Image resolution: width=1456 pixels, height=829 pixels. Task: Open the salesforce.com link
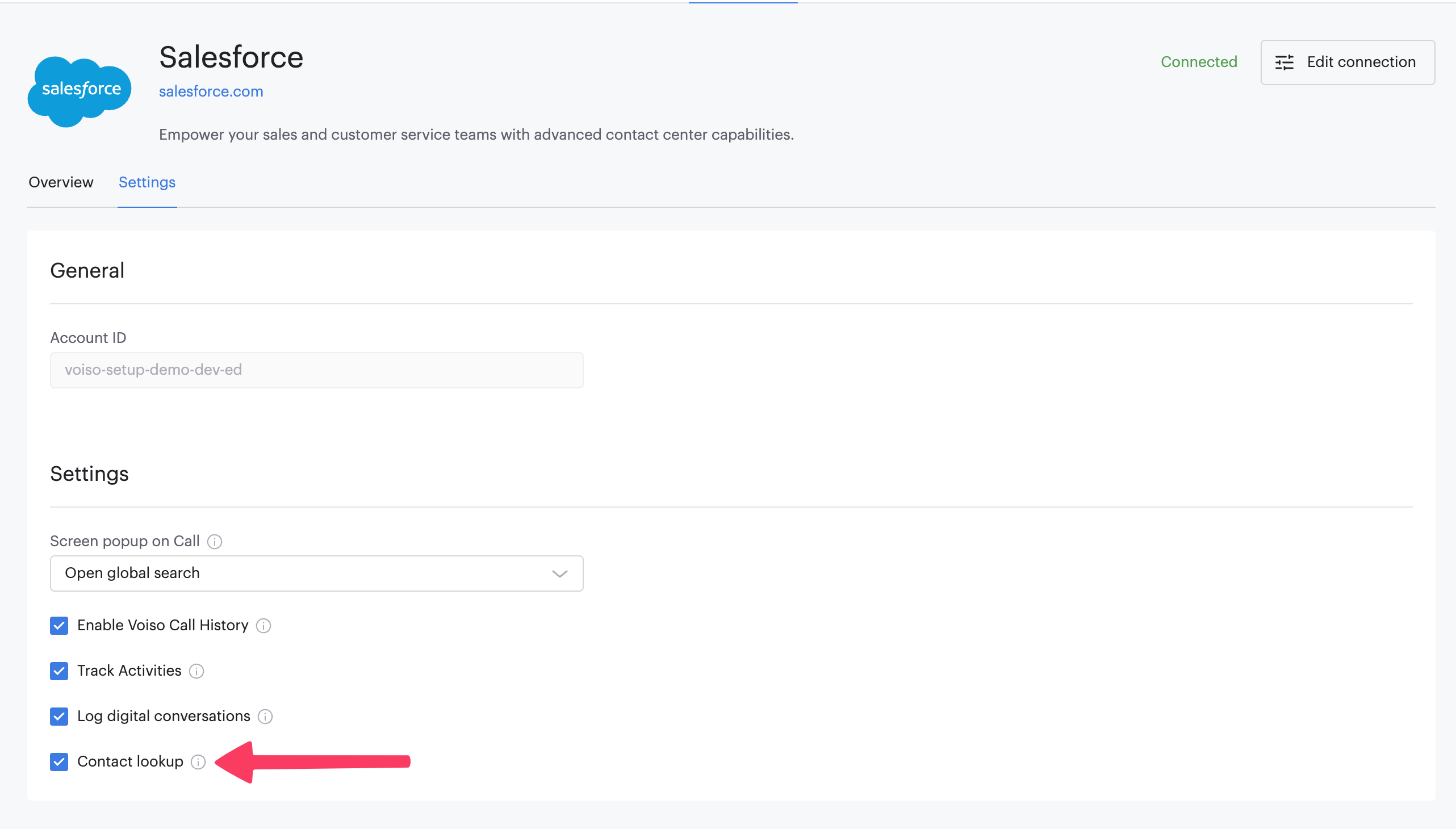[x=211, y=91]
